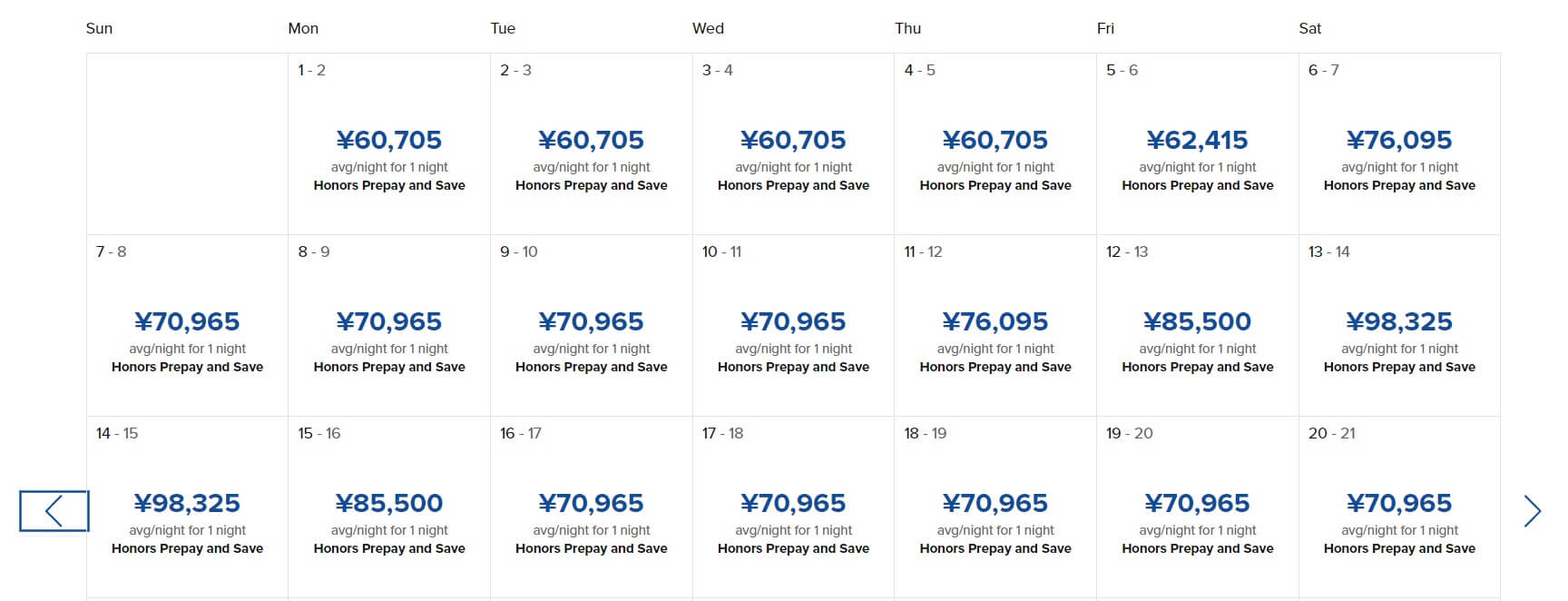This screenshot has width=1568, height=601.
Task: Select the 6 - 7 Saturday rate ¥76,095
Action: click(1399, 143)
